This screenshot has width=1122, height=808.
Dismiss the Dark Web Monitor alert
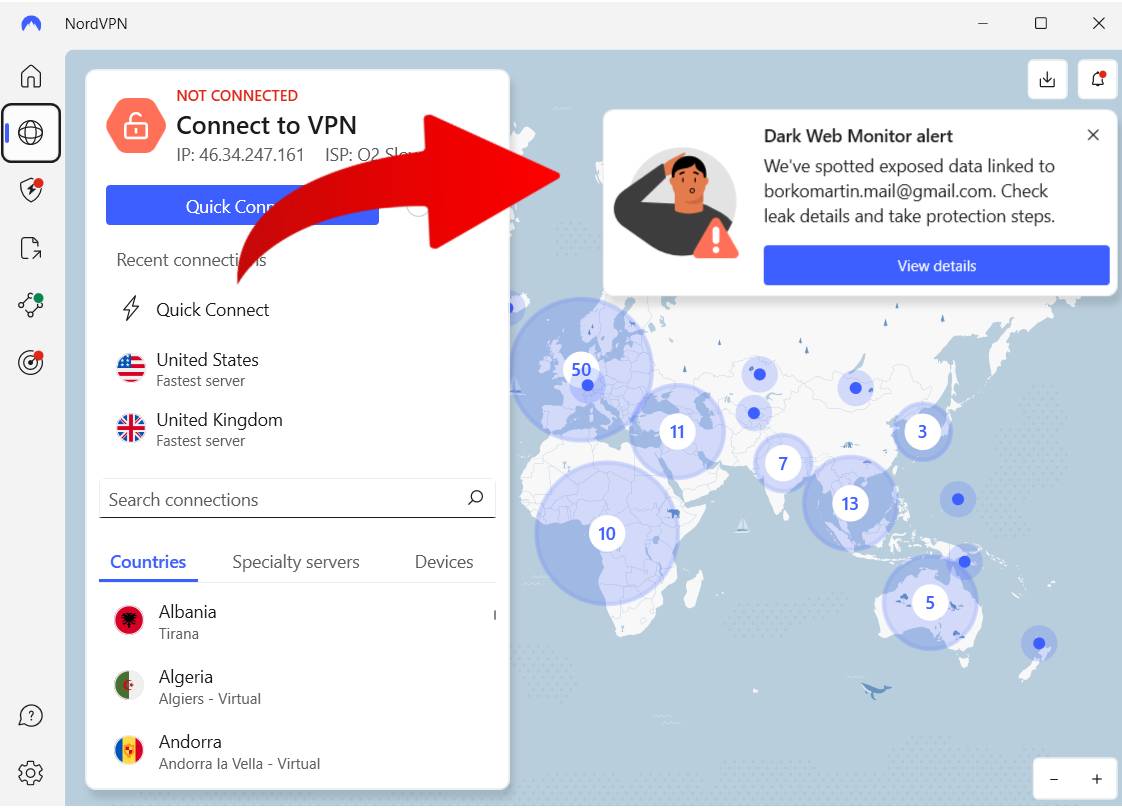point(1093,135)
